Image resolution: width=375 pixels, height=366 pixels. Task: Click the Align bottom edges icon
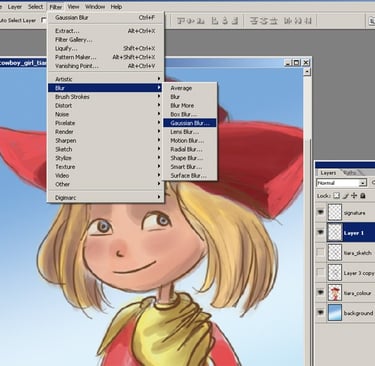pyautogui.click(x=200, y=21)
